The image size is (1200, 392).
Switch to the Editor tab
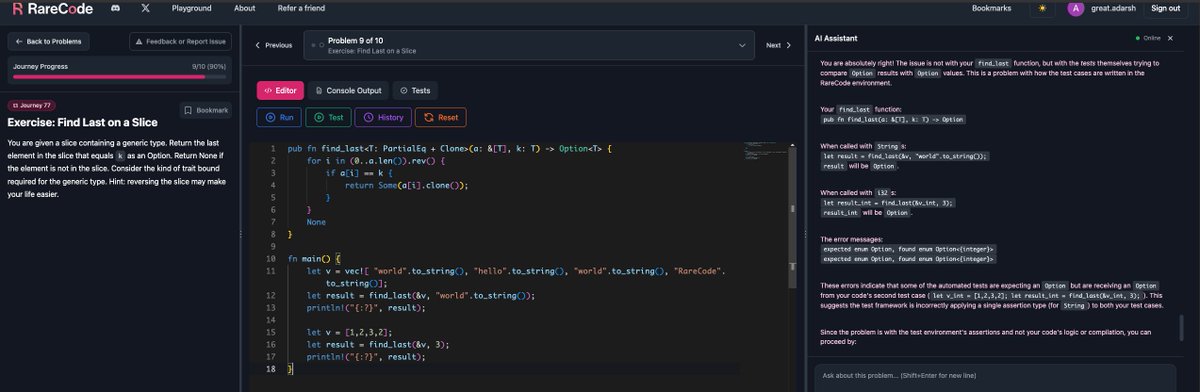point(280,90)
